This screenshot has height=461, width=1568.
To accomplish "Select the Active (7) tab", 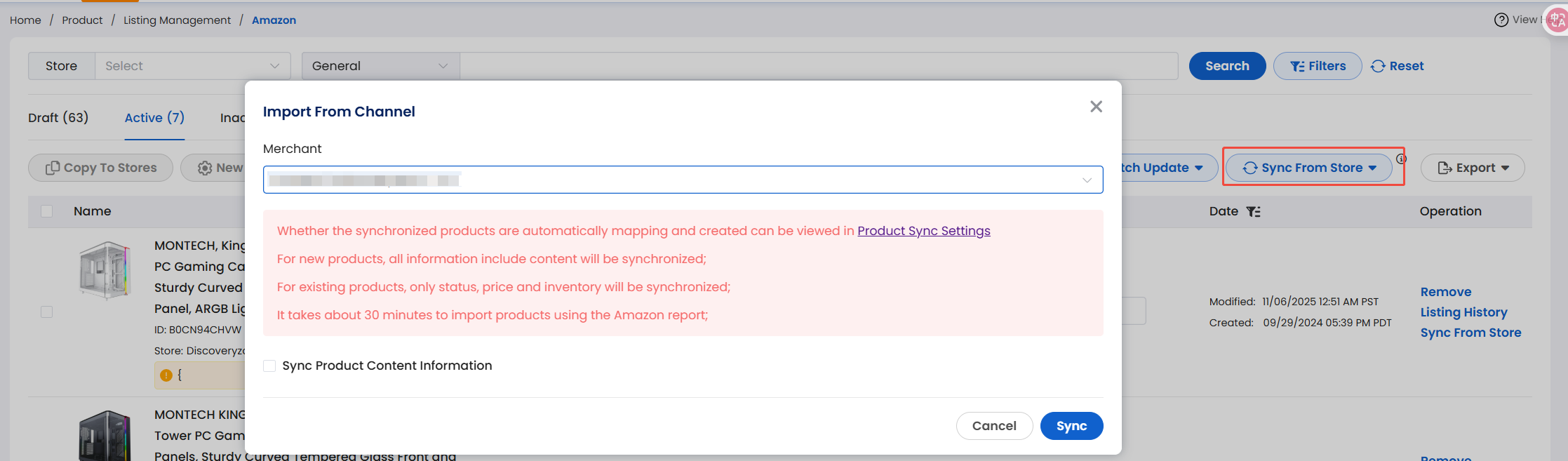I will point(154,118).
